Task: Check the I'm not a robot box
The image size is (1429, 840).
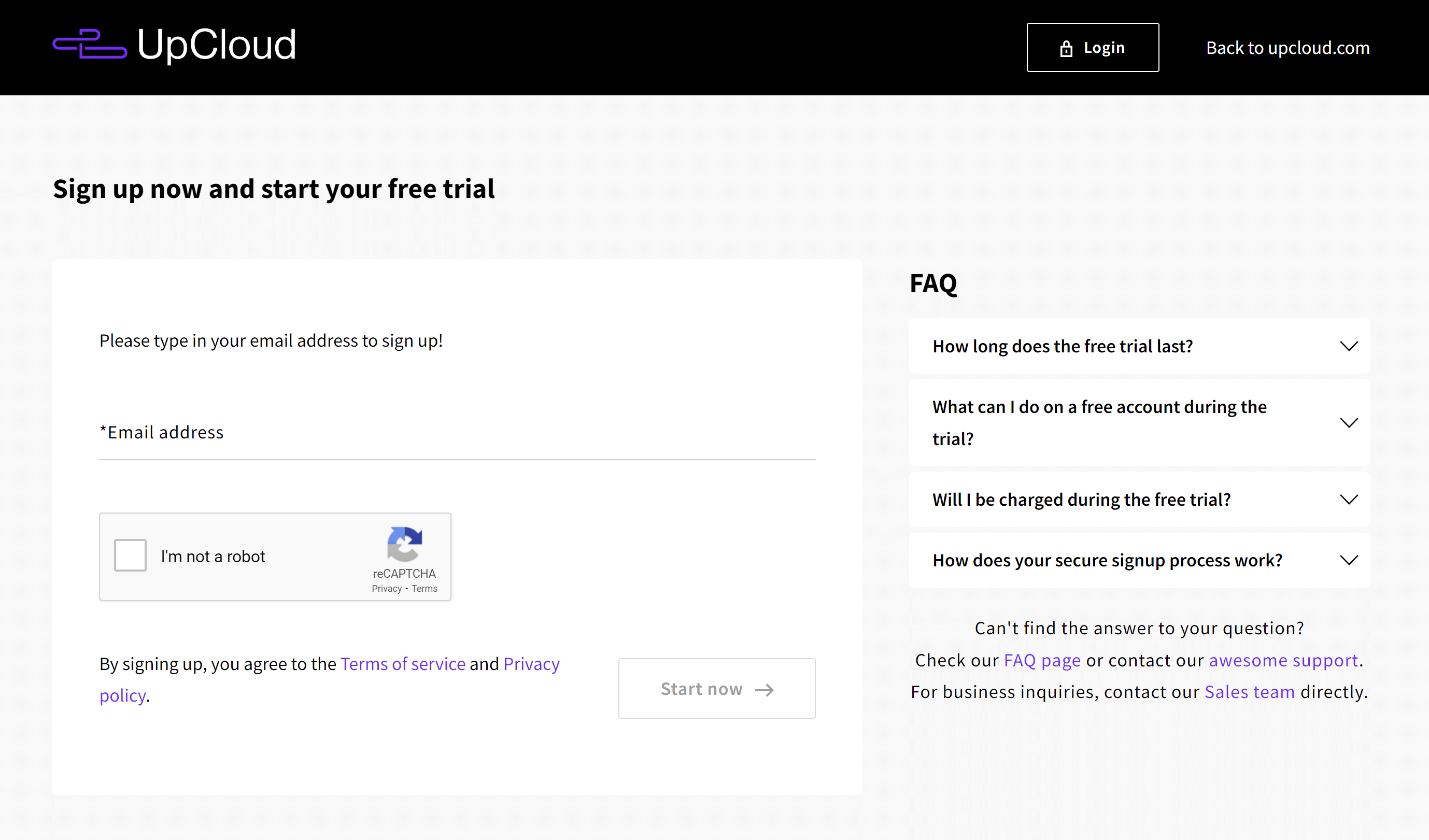Action: pos(131,556)
